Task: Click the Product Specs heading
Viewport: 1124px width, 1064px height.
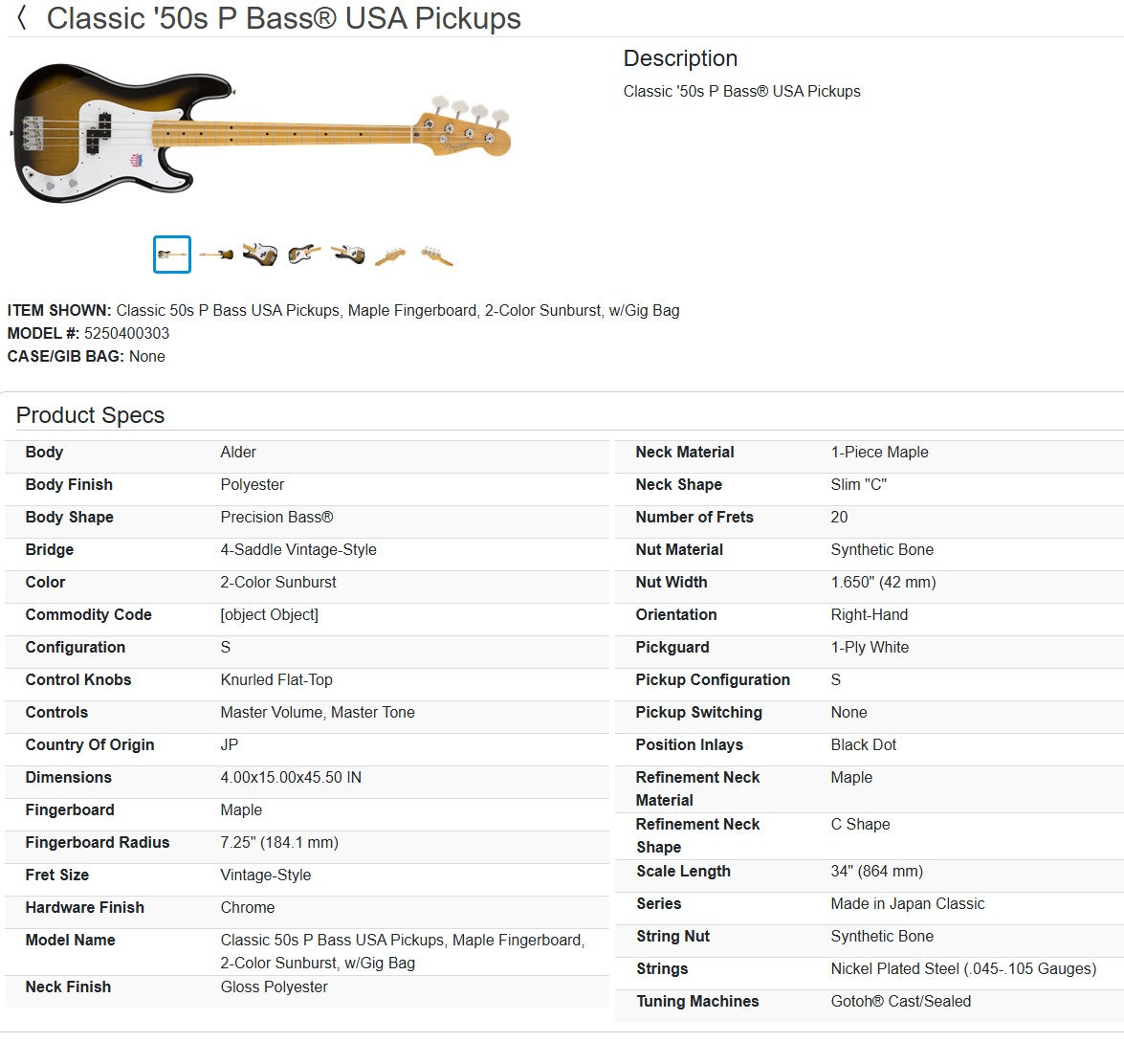Action: pos(90,415)
